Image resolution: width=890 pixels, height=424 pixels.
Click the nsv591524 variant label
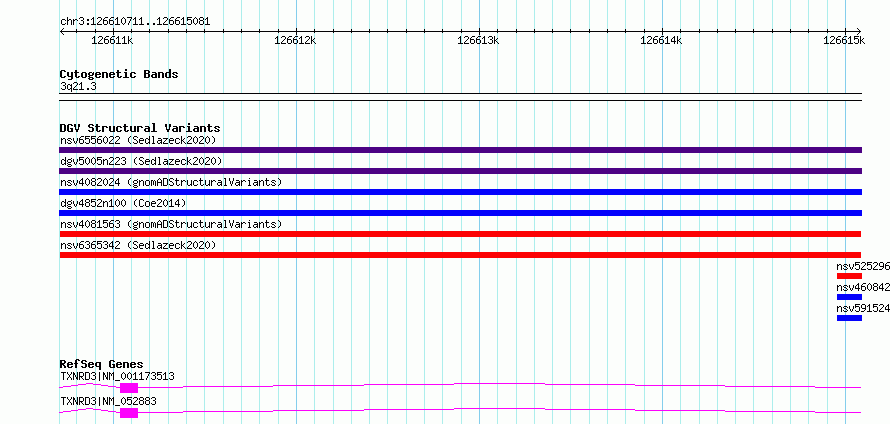(863, 308)
